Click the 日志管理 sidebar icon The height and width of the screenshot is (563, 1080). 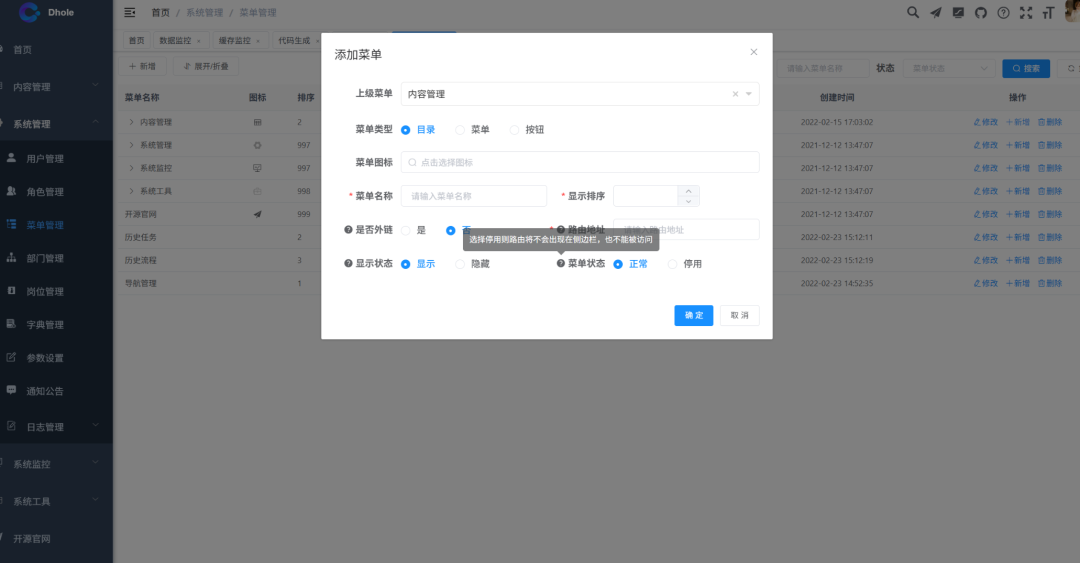pyautogui.click(x=11, y=426)
